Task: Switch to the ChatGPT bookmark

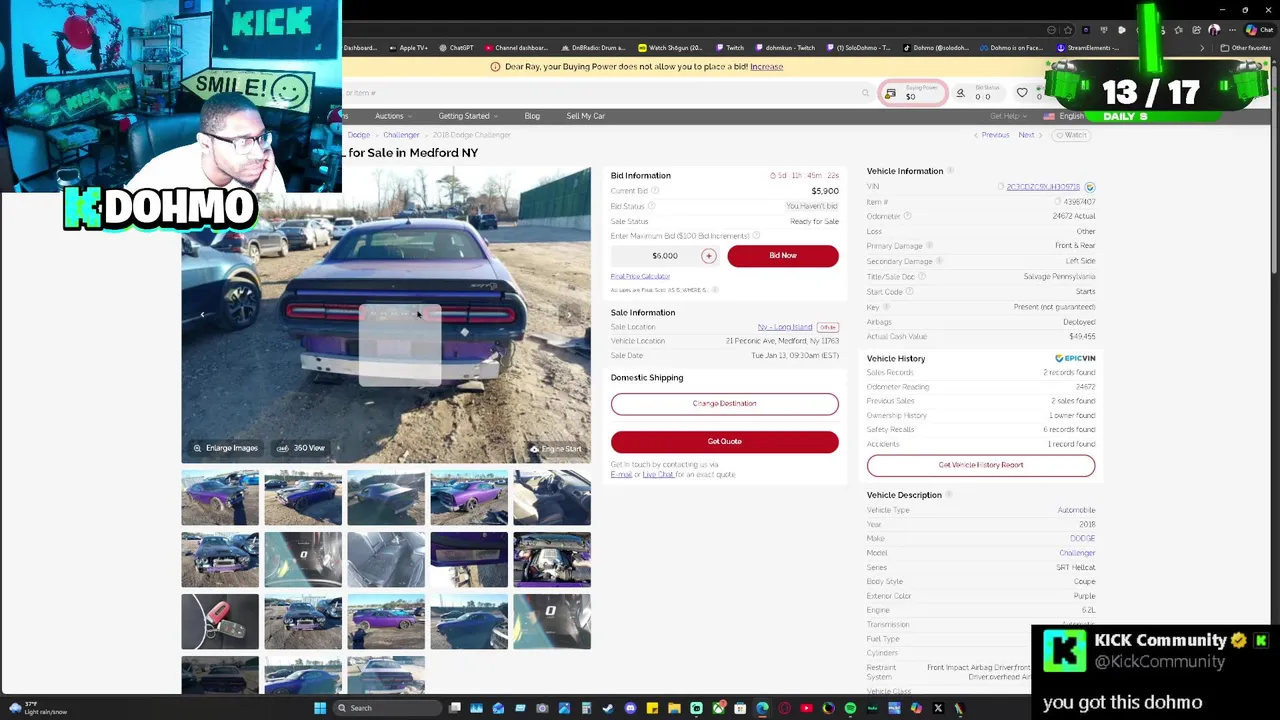Action: click(x=455, y=48)
